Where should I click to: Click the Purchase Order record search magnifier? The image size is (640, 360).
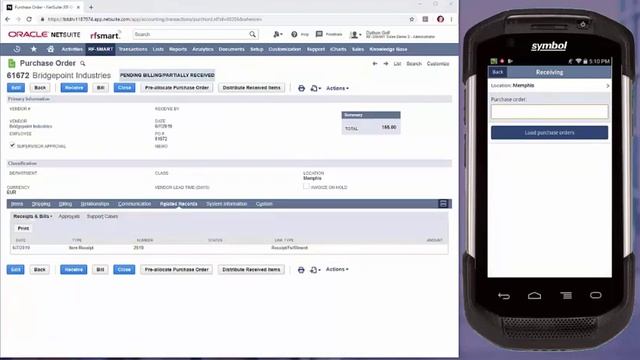[83, 64]
